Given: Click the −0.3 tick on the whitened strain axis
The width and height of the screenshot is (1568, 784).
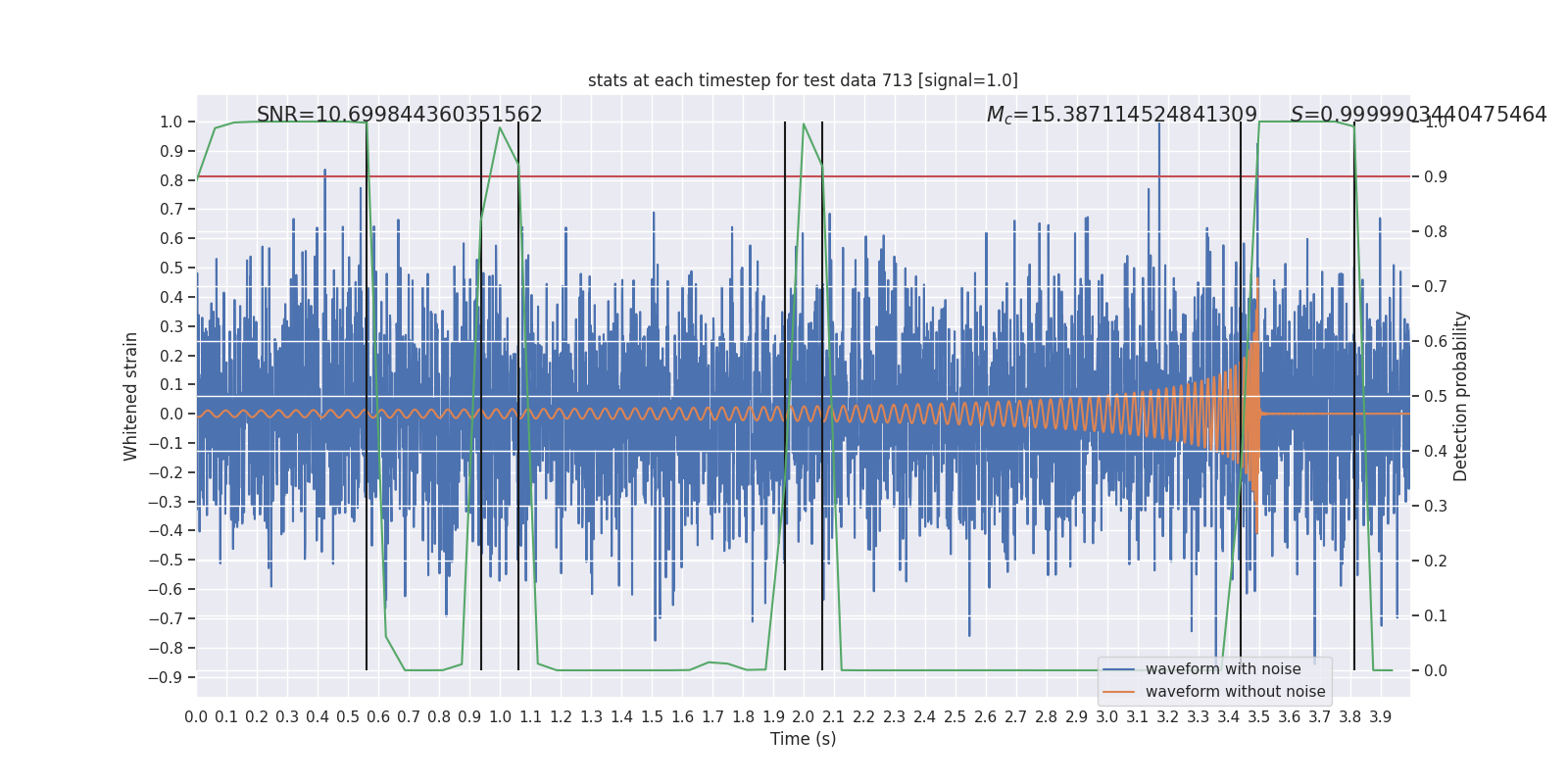Looking at the screenshot, I should pyautogui.click(x=166, y=502).
